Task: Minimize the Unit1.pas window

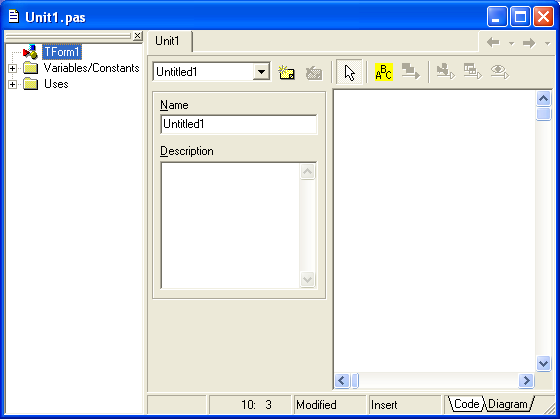Action: click(497, 16)
